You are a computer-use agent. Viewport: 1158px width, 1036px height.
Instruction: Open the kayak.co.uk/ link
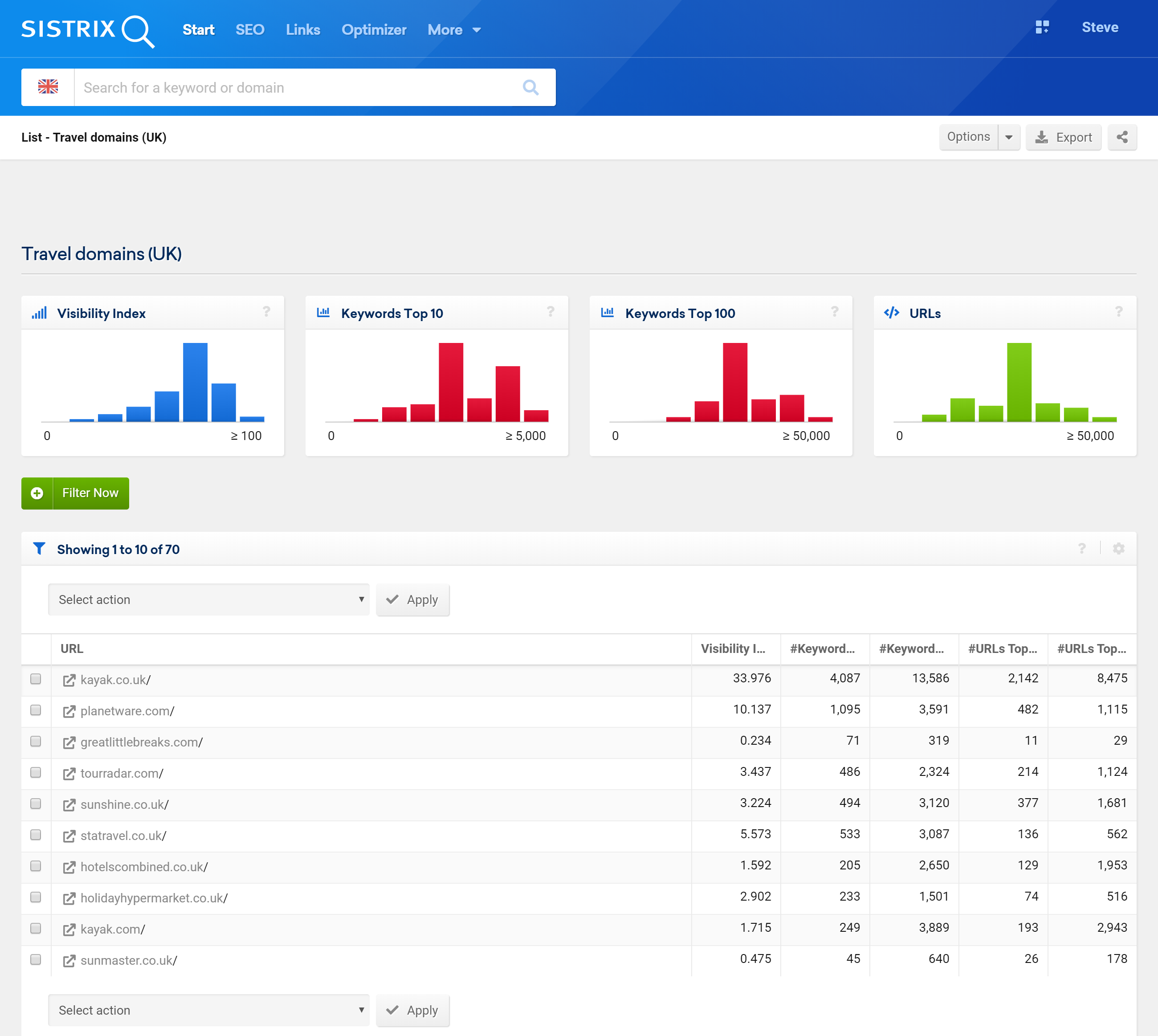(x=115, y=680)
